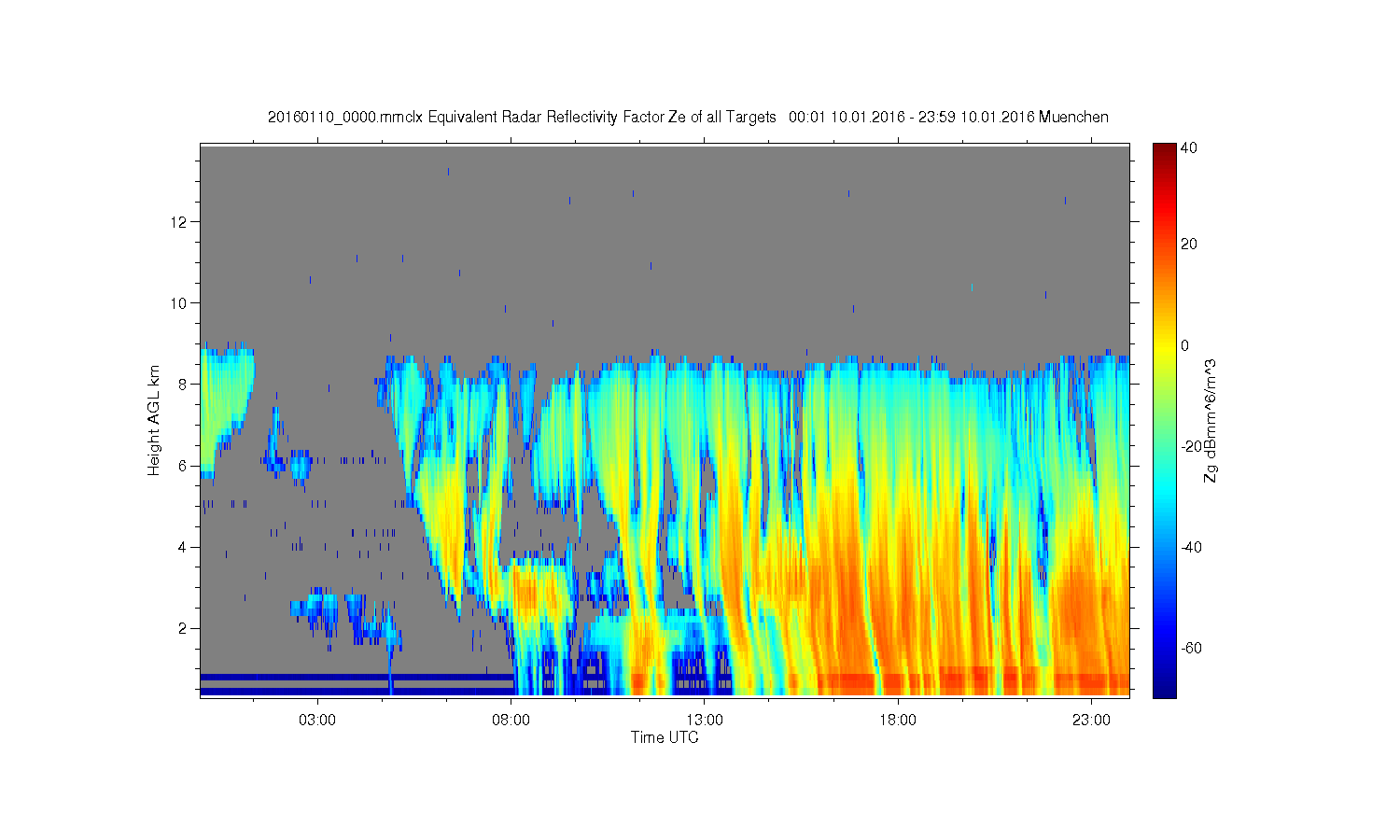This screenshot has width=1400, height=840.
Task: Click the 'Time UTC' x-axis label
Action: click(x=665, y=737)
